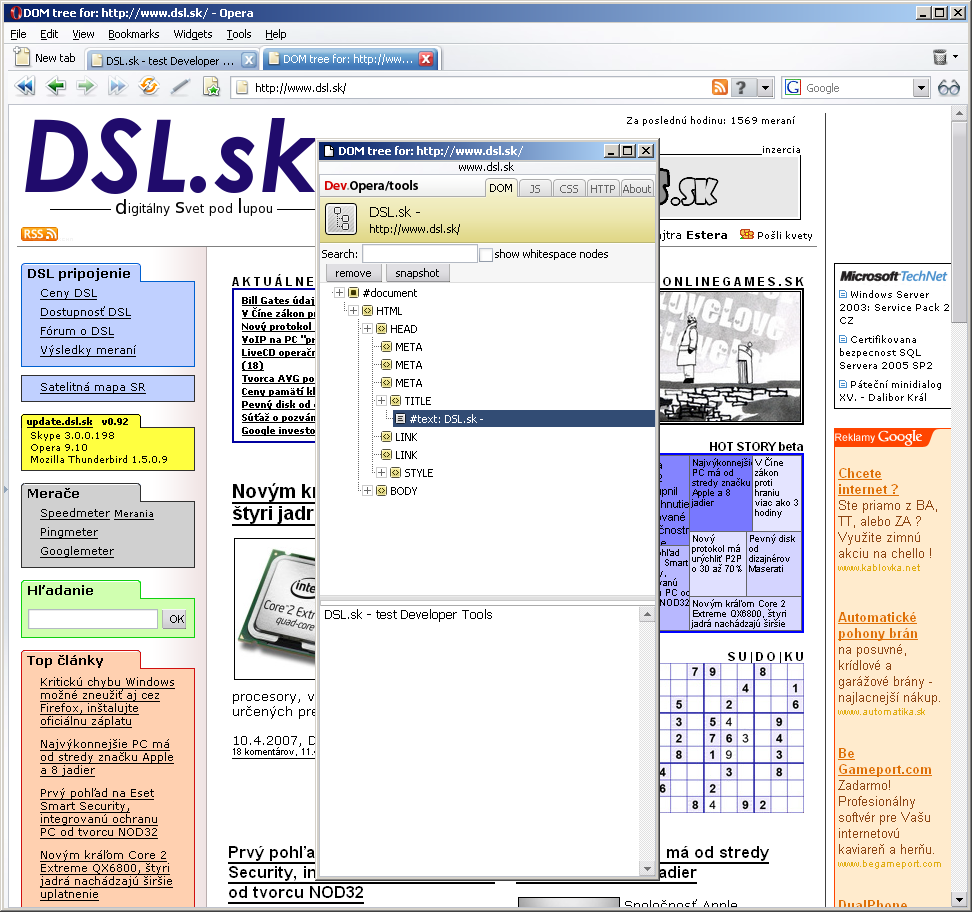Image resolution: width=972 pixels, height=912 pixels.
Task: Expand the BODY node
Action: point(368,491)
